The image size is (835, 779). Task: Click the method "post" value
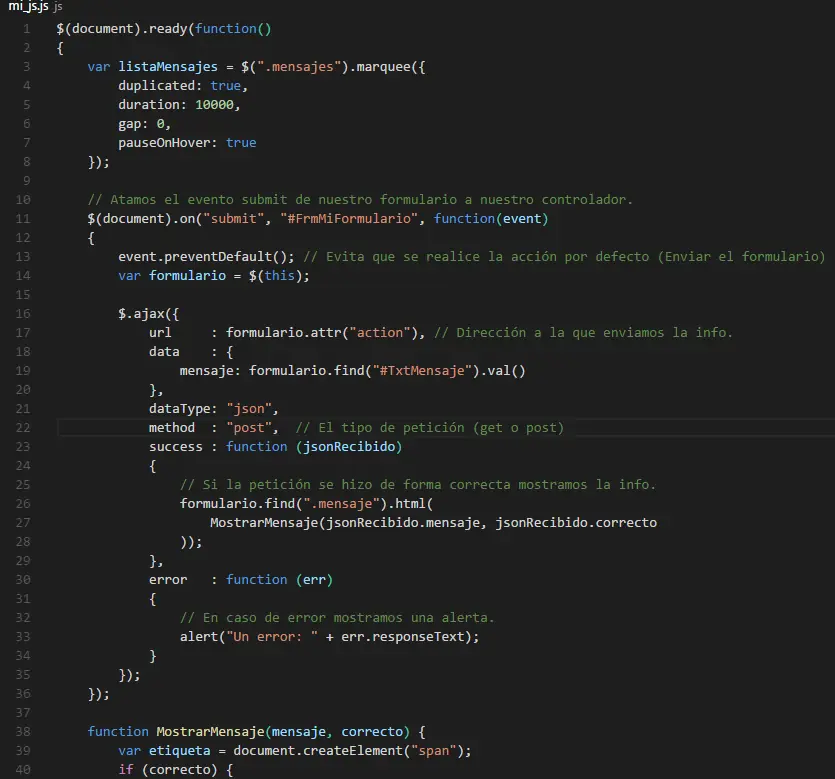249,428
